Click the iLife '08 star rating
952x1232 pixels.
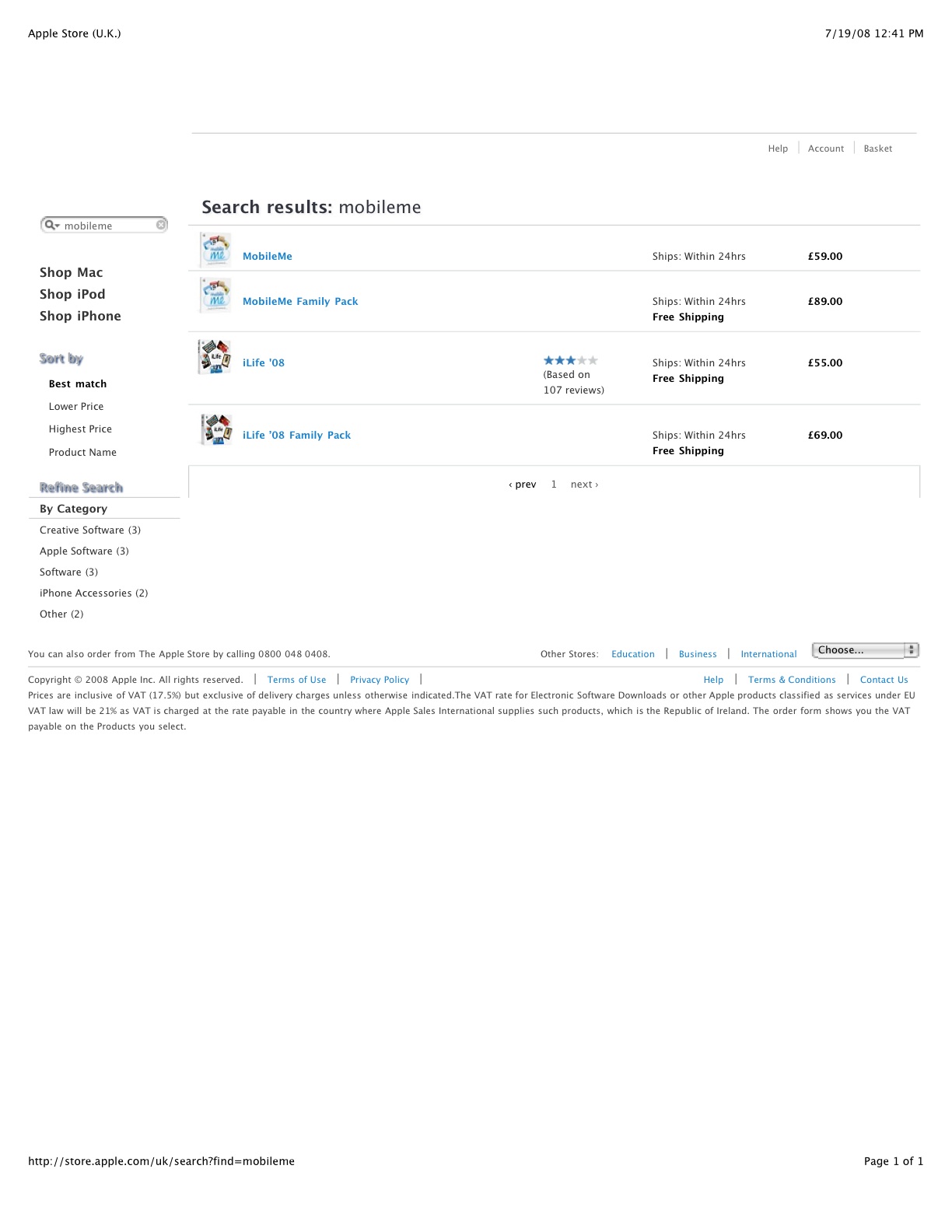tap(571, 360)
